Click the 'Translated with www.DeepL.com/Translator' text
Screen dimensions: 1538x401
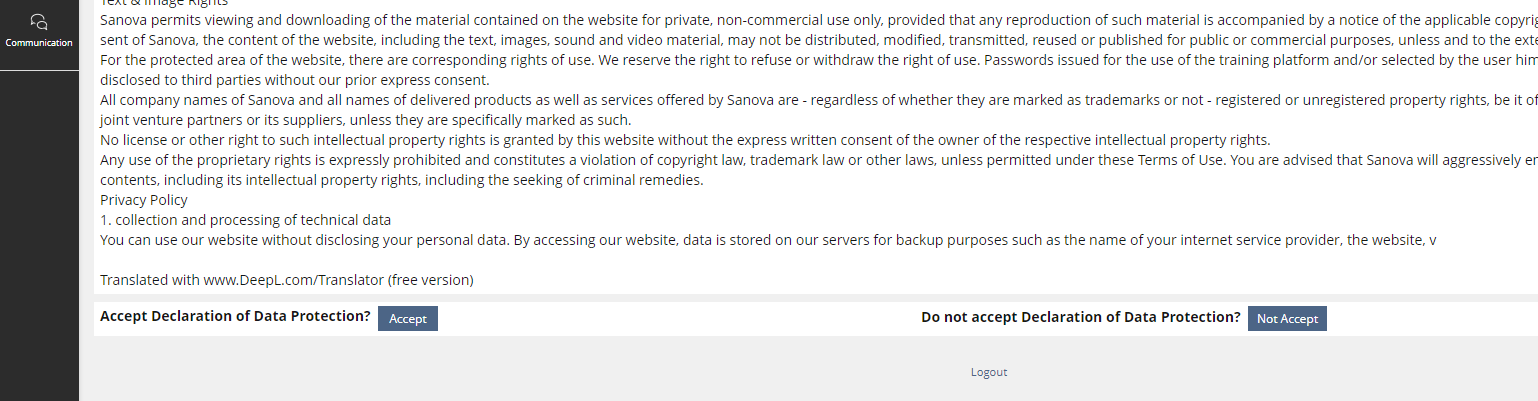286,280
